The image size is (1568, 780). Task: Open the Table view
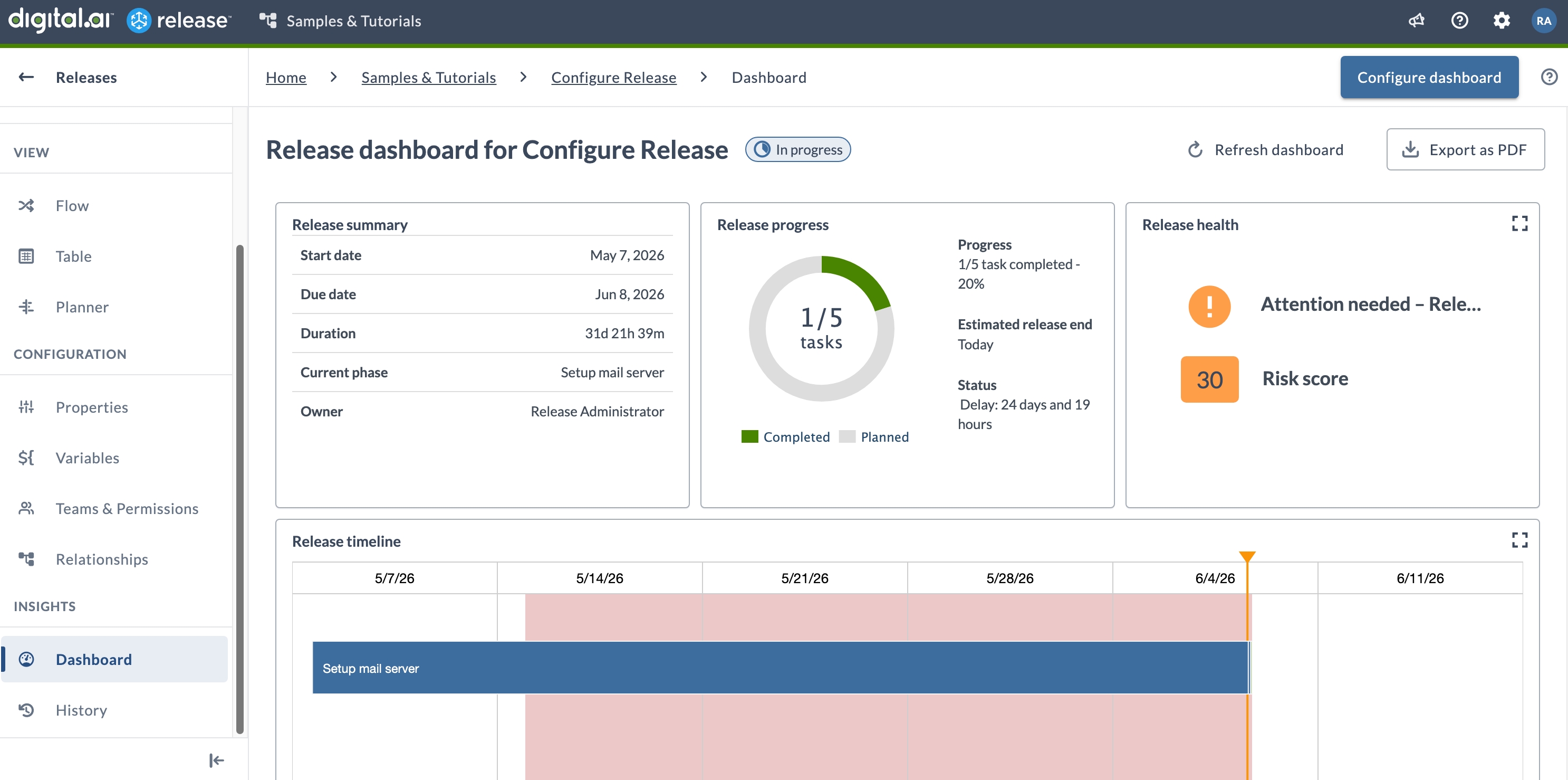pos(114,256)
